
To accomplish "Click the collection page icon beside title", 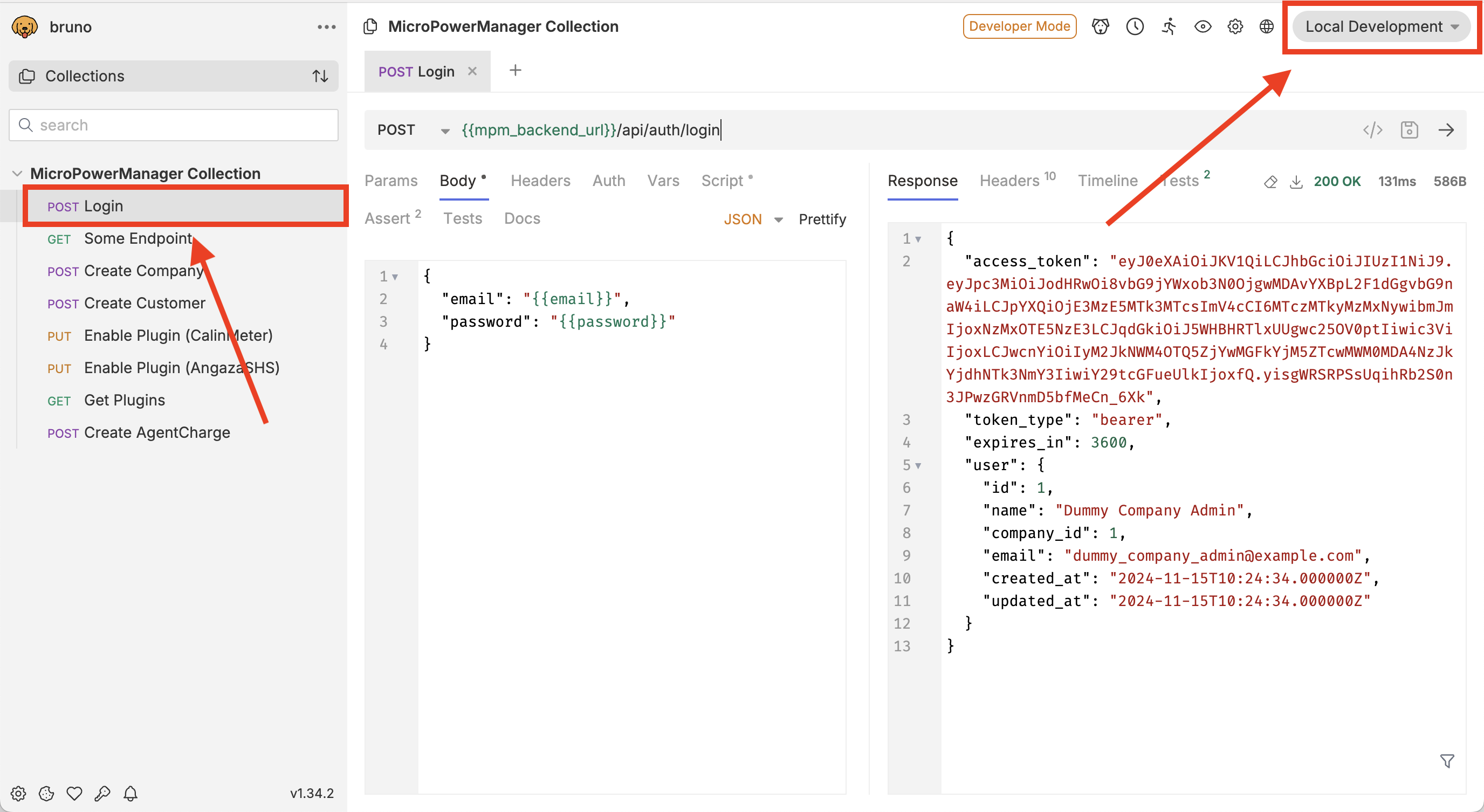I will (371, 26).
